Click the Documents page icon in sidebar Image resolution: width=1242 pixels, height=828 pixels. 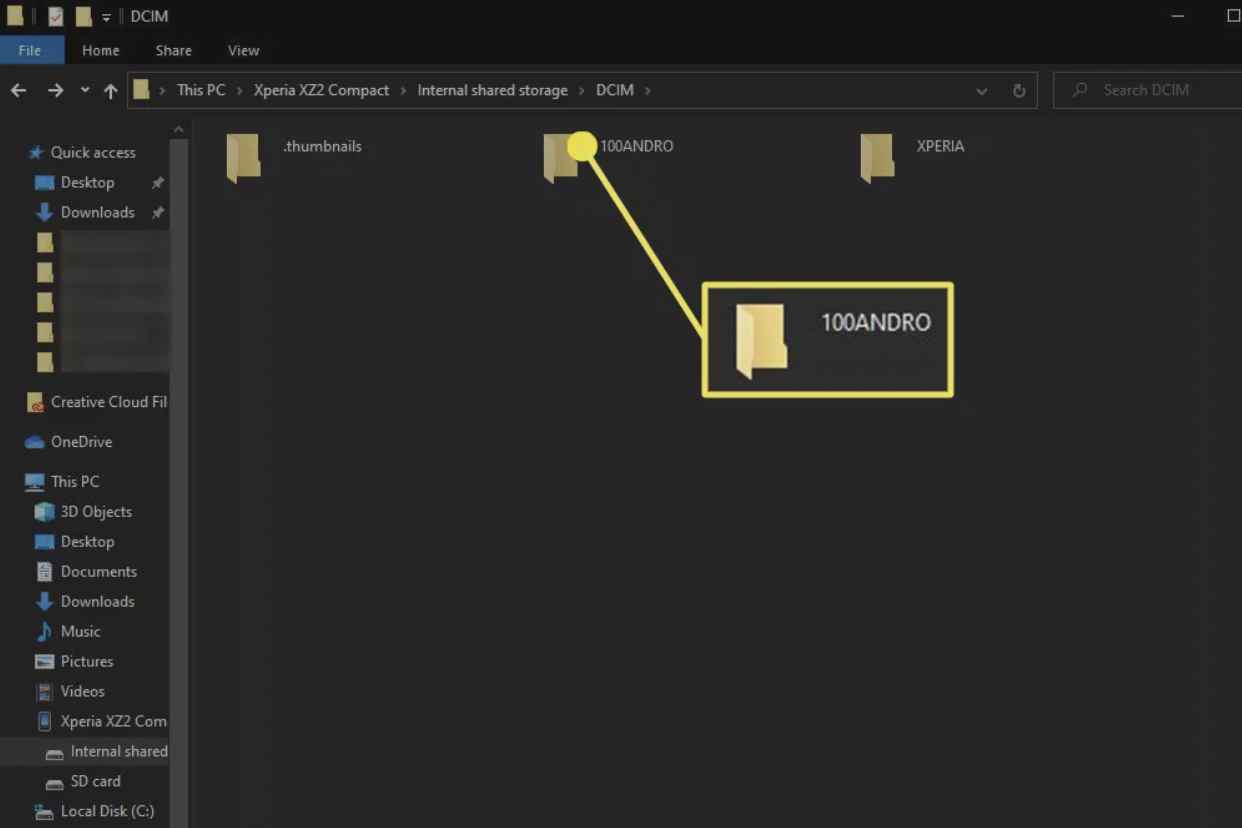coord(44,572)
